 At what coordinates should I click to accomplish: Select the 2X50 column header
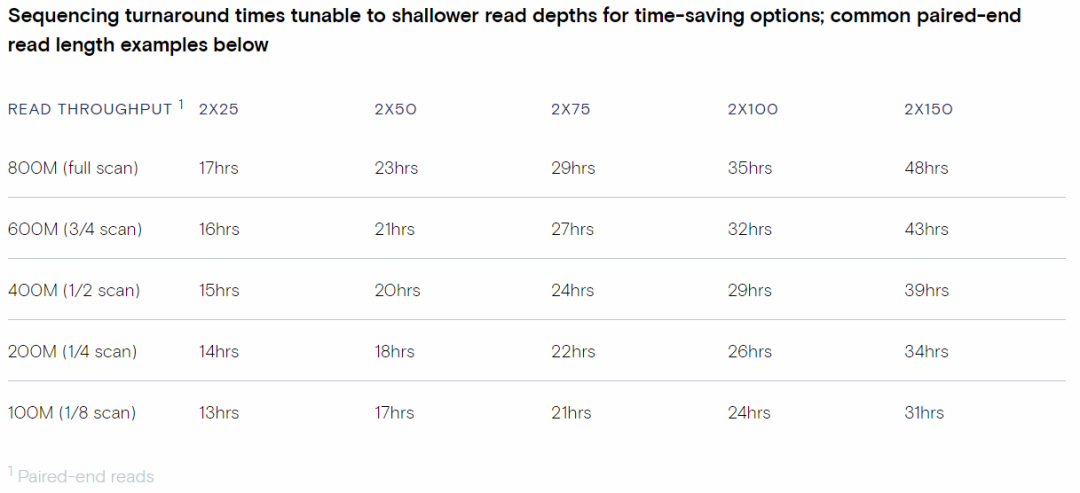[395, 110]
